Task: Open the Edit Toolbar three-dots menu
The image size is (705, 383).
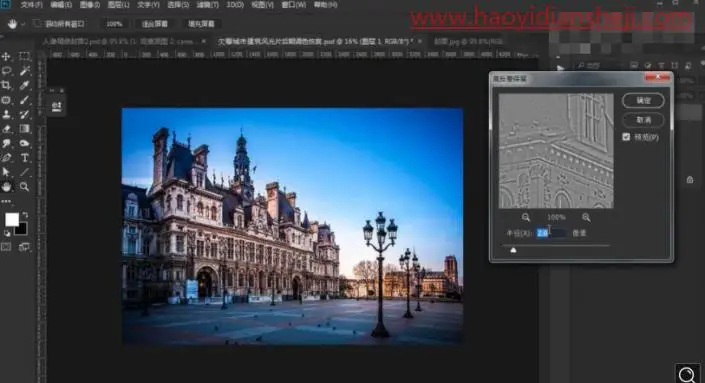Action: (x=6, y=201)
